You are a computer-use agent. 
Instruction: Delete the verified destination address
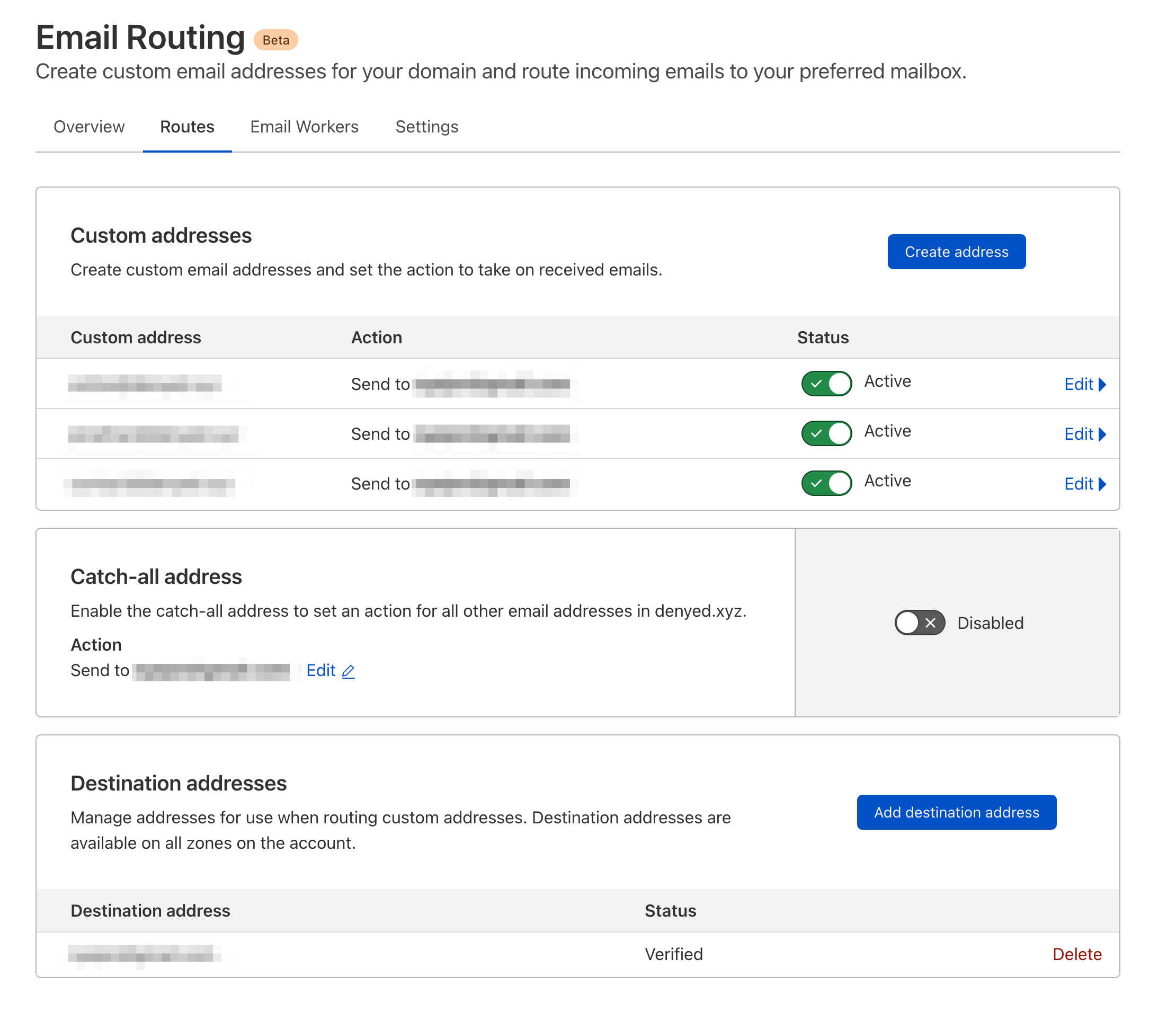coord(1077,954)
